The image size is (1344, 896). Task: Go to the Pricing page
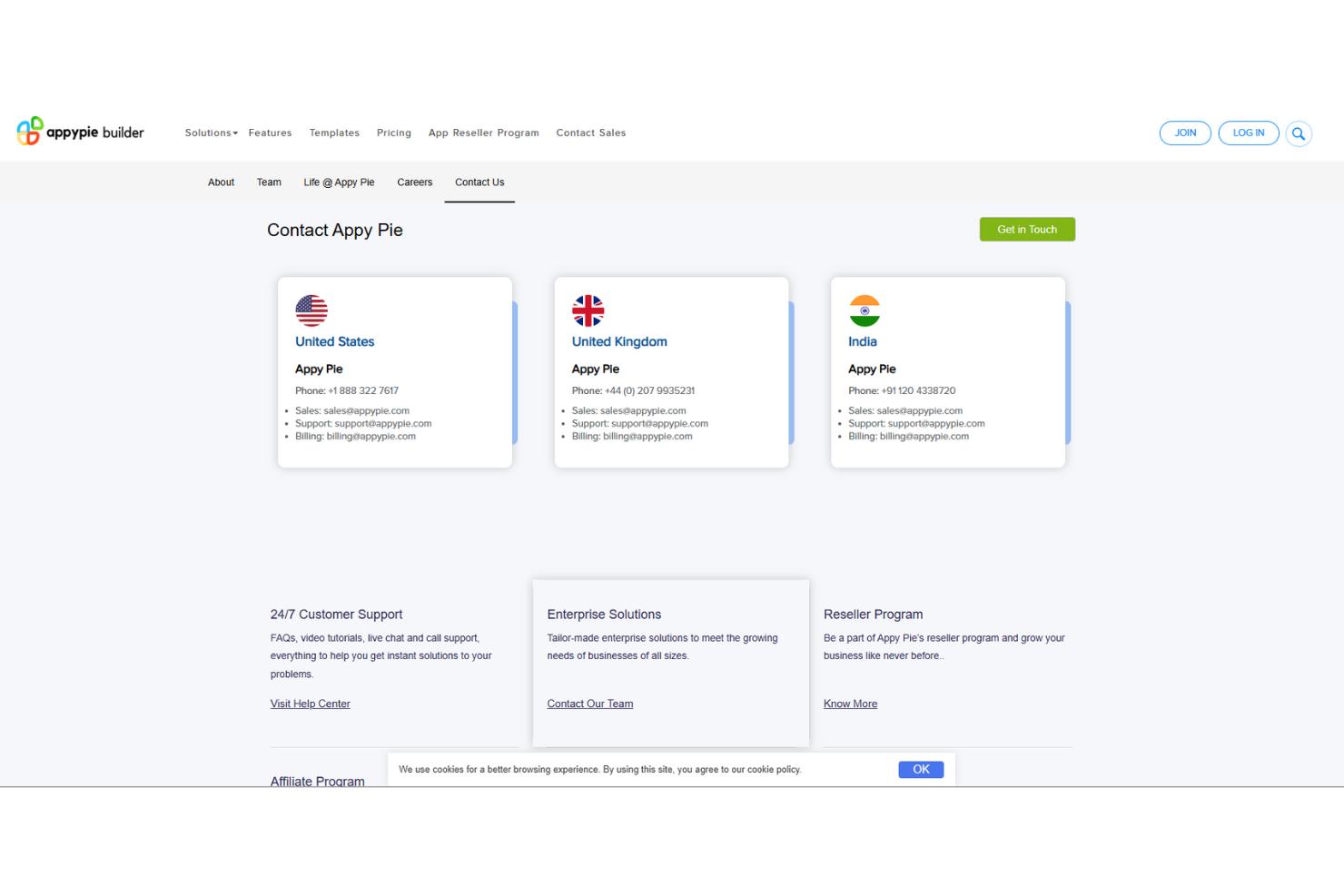(394, 133)
